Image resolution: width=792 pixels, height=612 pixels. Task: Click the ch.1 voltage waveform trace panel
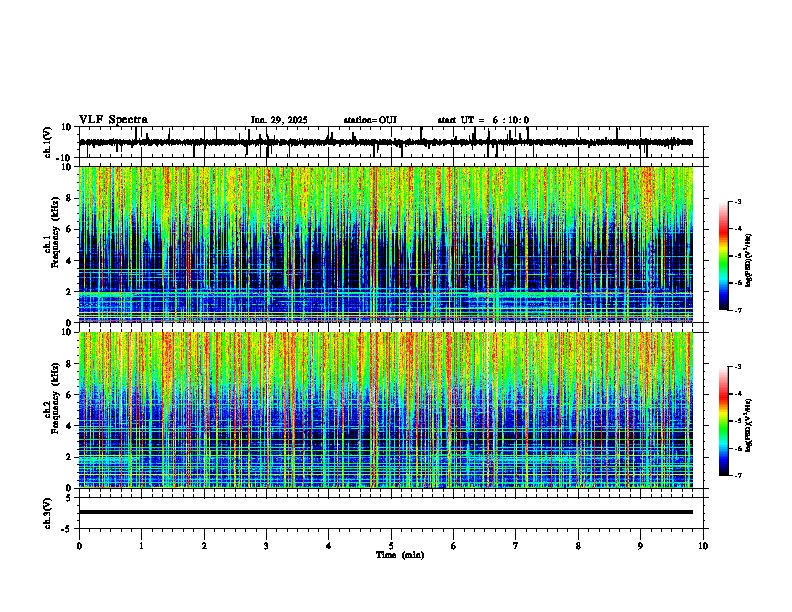(391, 142)
